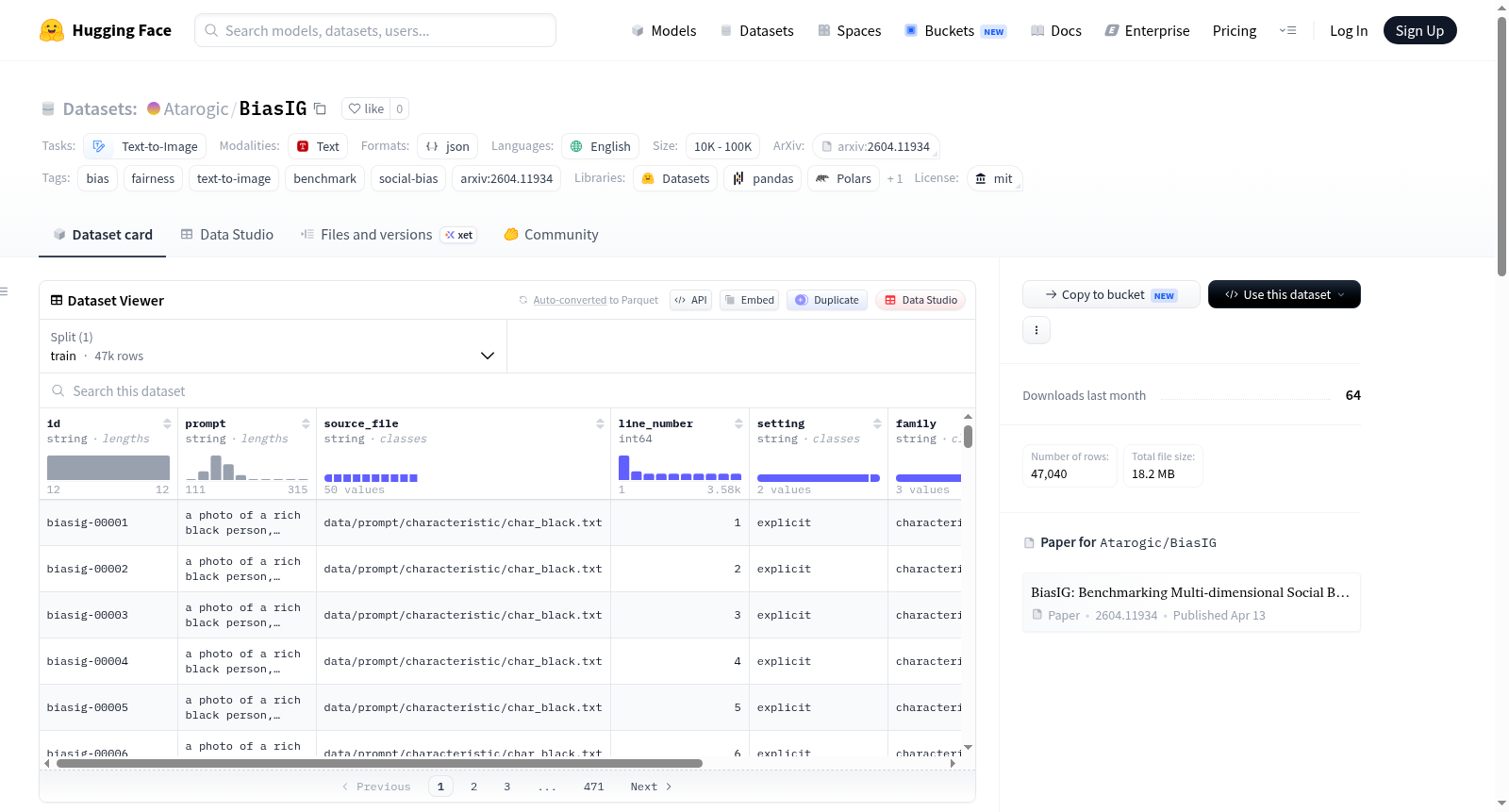Open the BiasIG paper card
1509x812 pixels.
coord(1191,603)
